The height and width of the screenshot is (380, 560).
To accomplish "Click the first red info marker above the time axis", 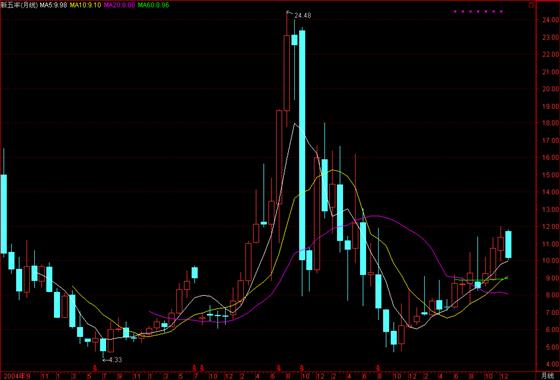I will click(x=95, y=367).
